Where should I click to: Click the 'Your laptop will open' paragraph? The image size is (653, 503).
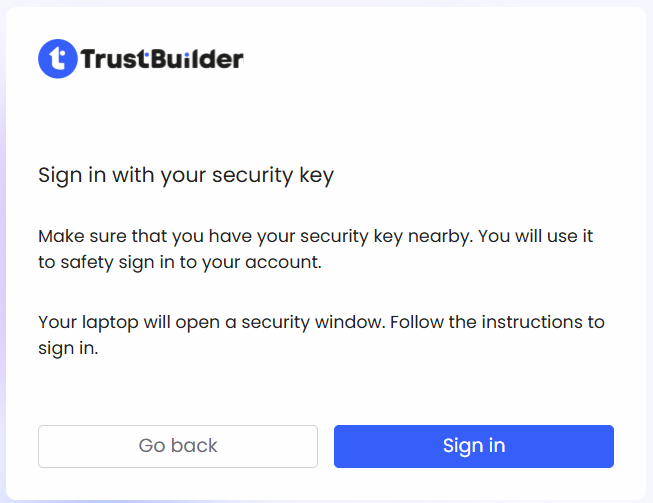click(x=321, y=336)
